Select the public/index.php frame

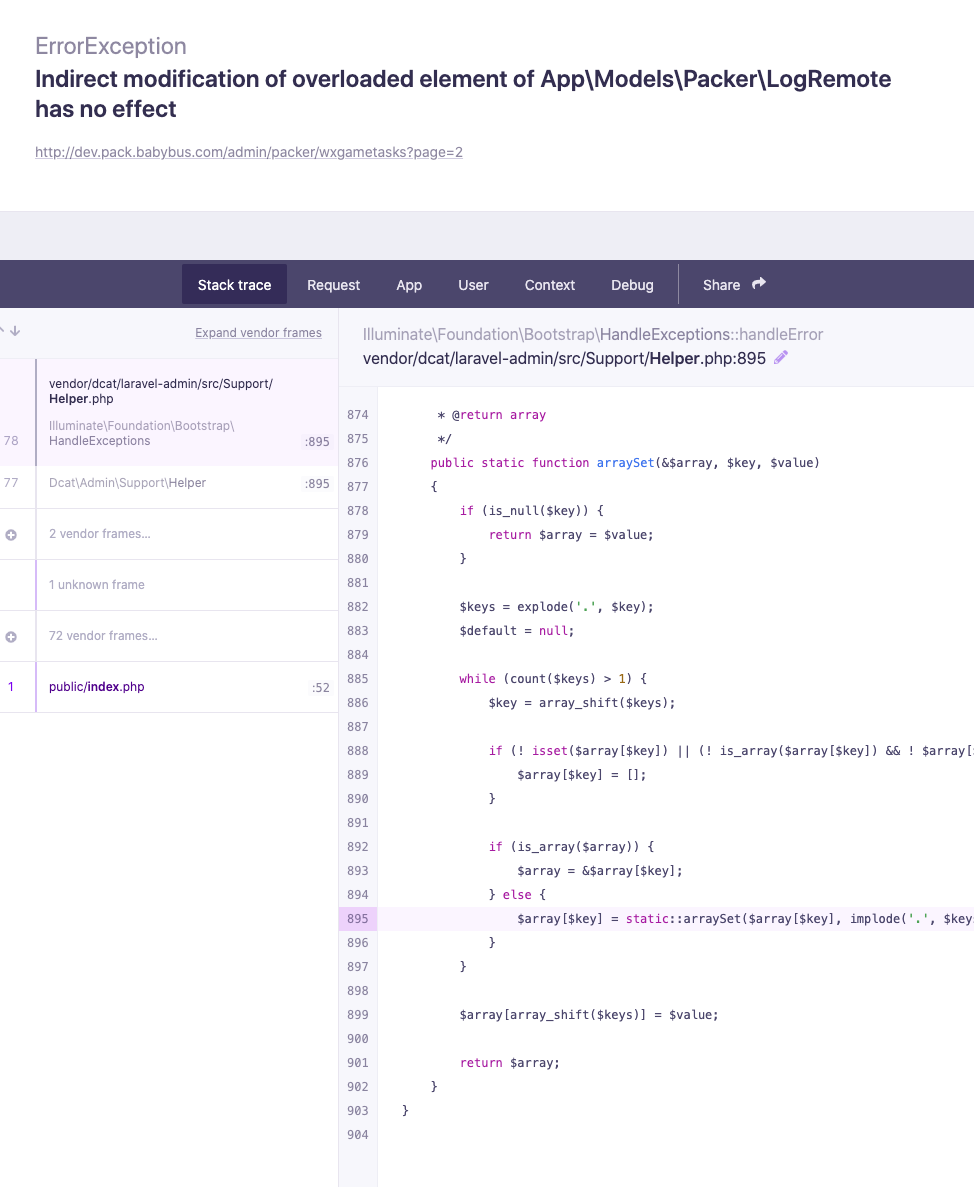[169, 687]
